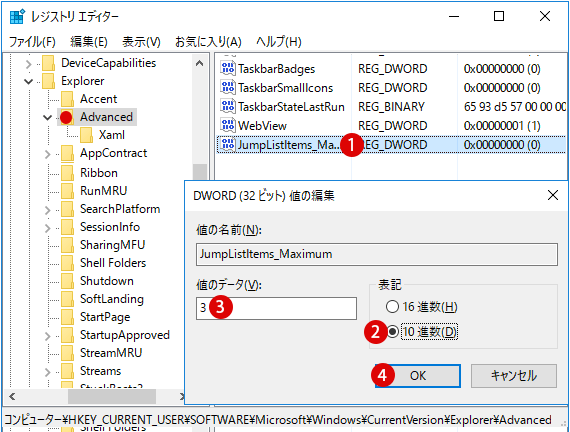Viewport: 570px width, 432px height.
Task: Click the SharingMFU folder icon
Action: tap(68, 245)
